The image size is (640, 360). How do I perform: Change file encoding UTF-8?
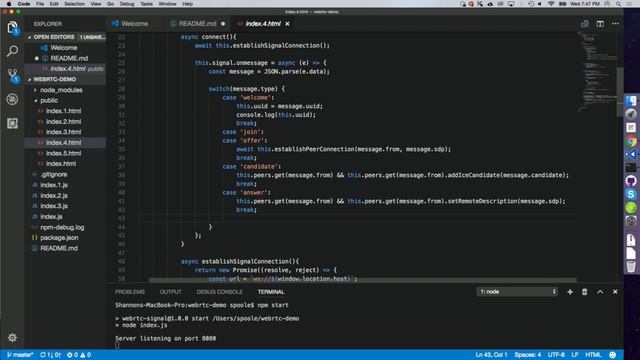556,355
